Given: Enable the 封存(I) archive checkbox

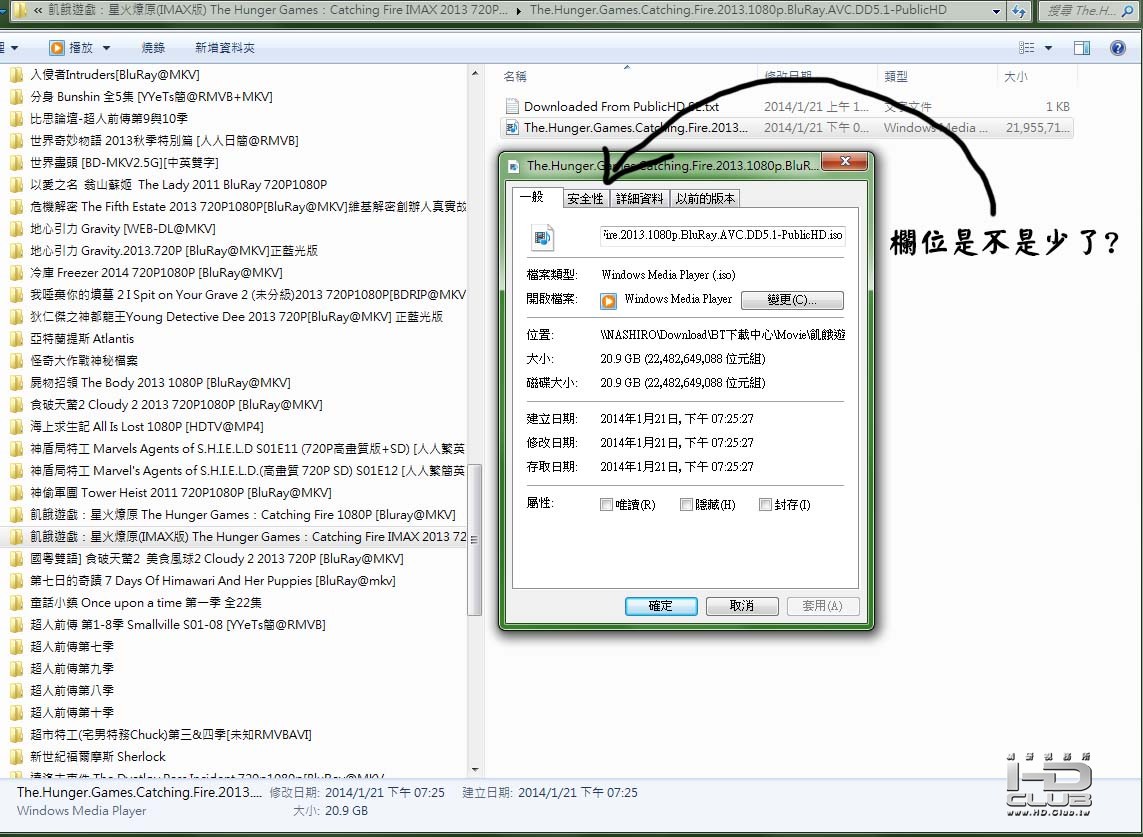Looking at the screenshot, I should 765,505.
